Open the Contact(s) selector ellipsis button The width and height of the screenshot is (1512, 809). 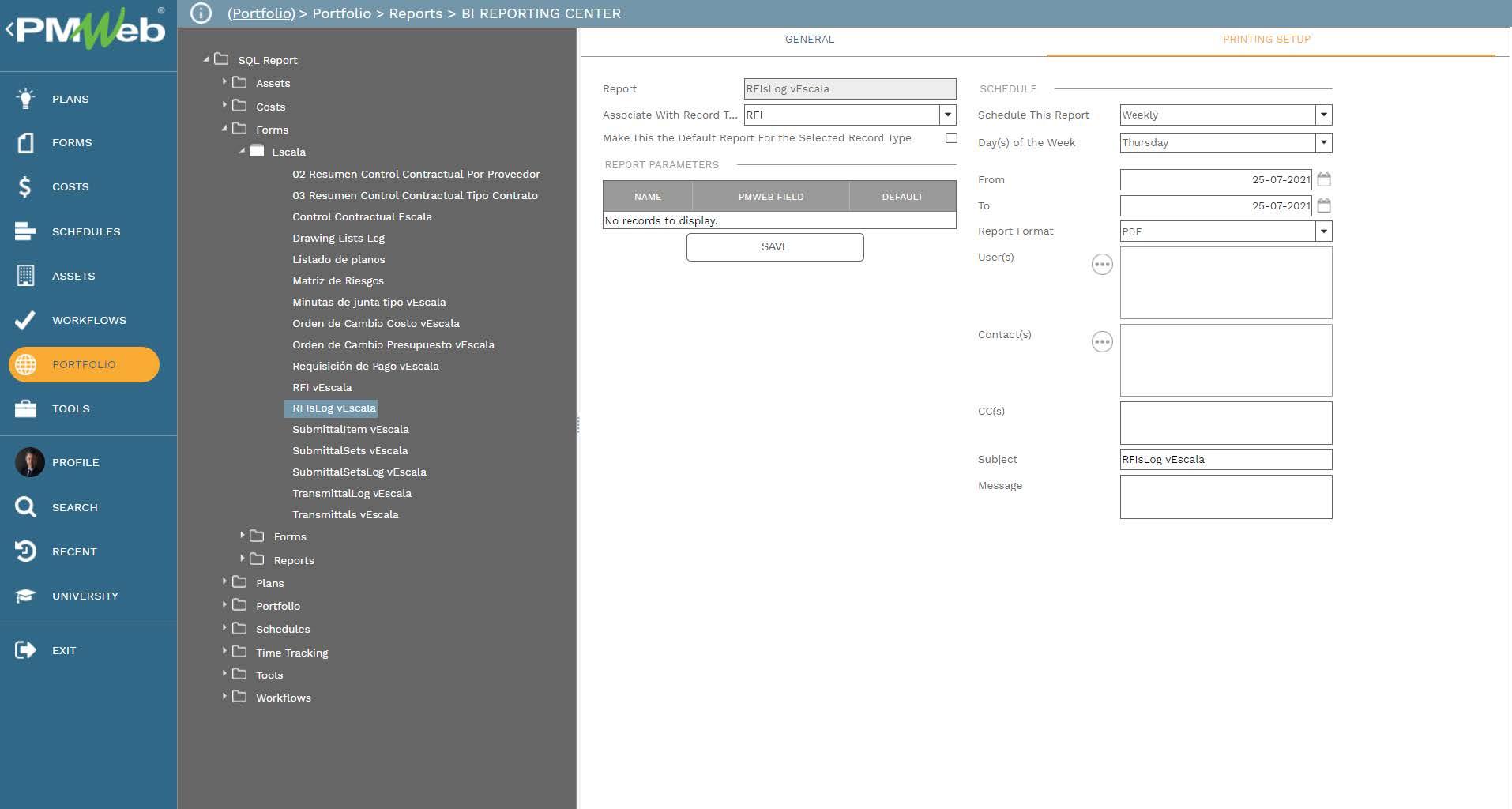click(1102, 342)
